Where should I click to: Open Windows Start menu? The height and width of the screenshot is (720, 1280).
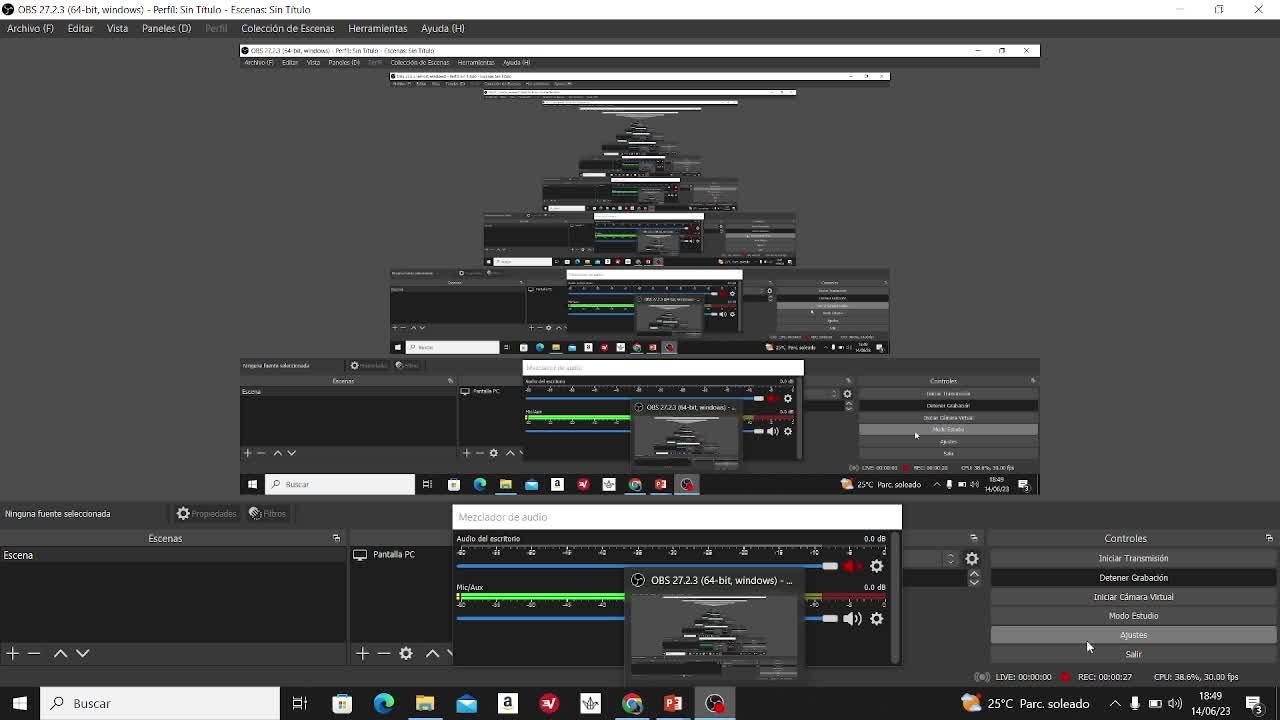click(x=20, y=703)
